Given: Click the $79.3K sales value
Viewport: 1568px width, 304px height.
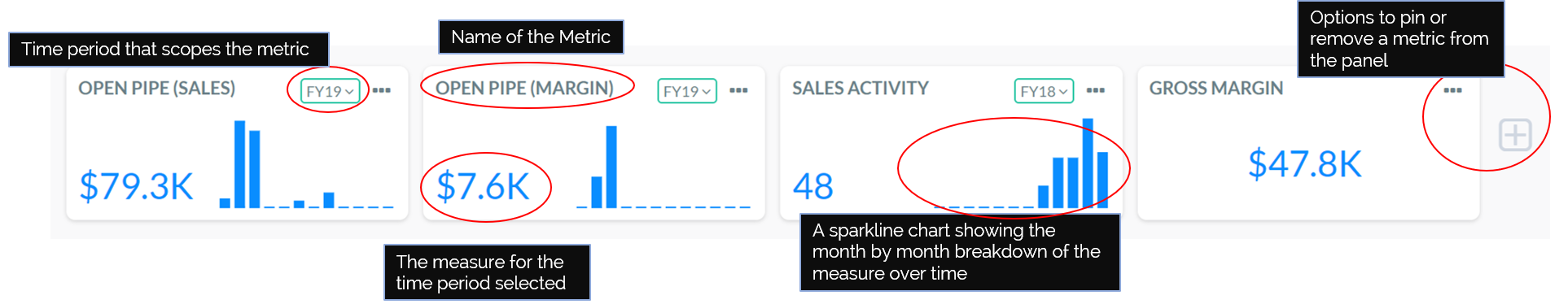Looking at the screenshot, I should point(136,186).
